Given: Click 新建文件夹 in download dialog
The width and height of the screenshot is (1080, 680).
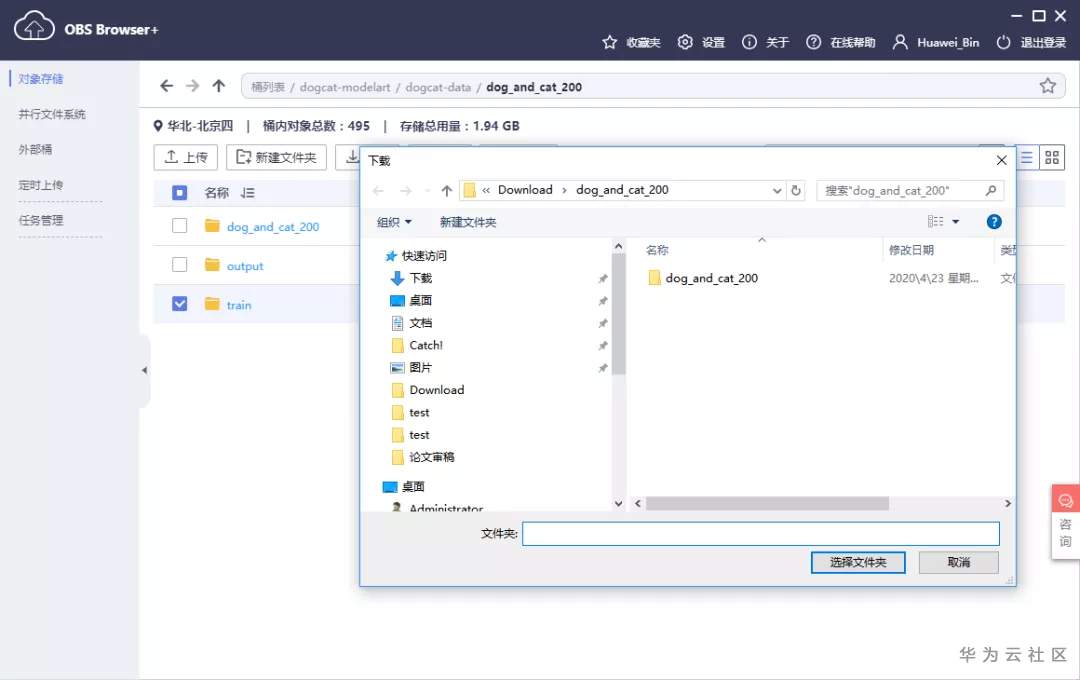Looking at the screenshot, I should pyautogui.click(x=468, y=222).
